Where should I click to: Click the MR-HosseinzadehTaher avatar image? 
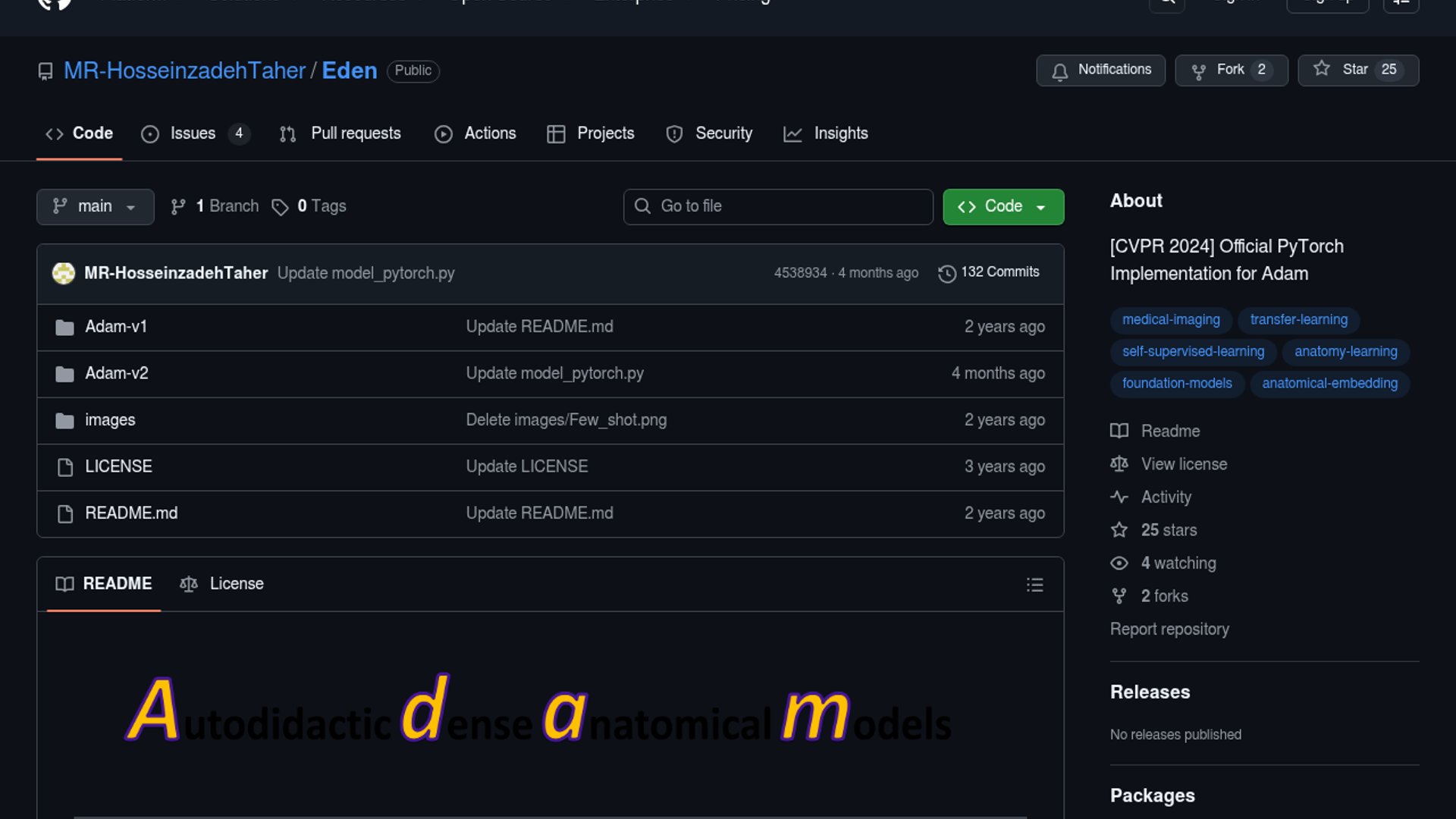pos(64,273)
